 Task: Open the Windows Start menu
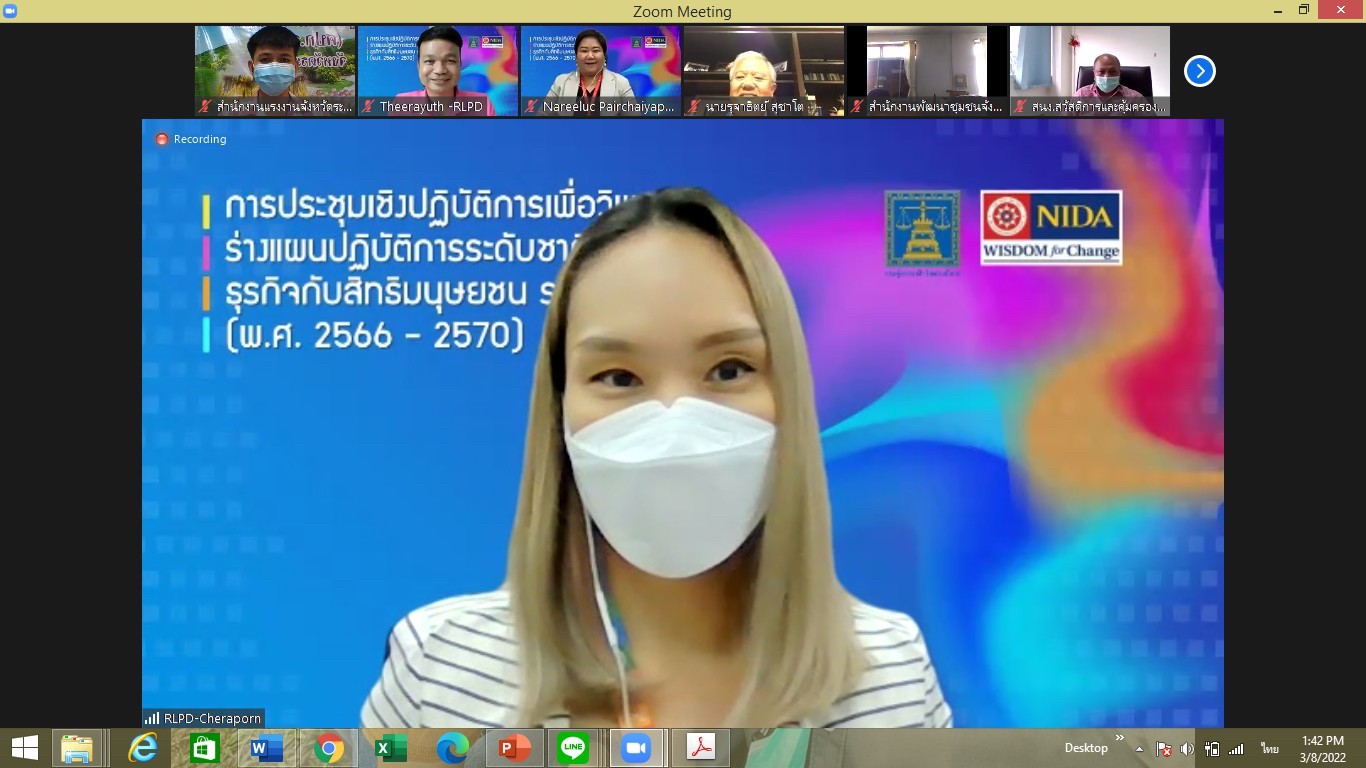pyautogui.click(x=25, y=748)
